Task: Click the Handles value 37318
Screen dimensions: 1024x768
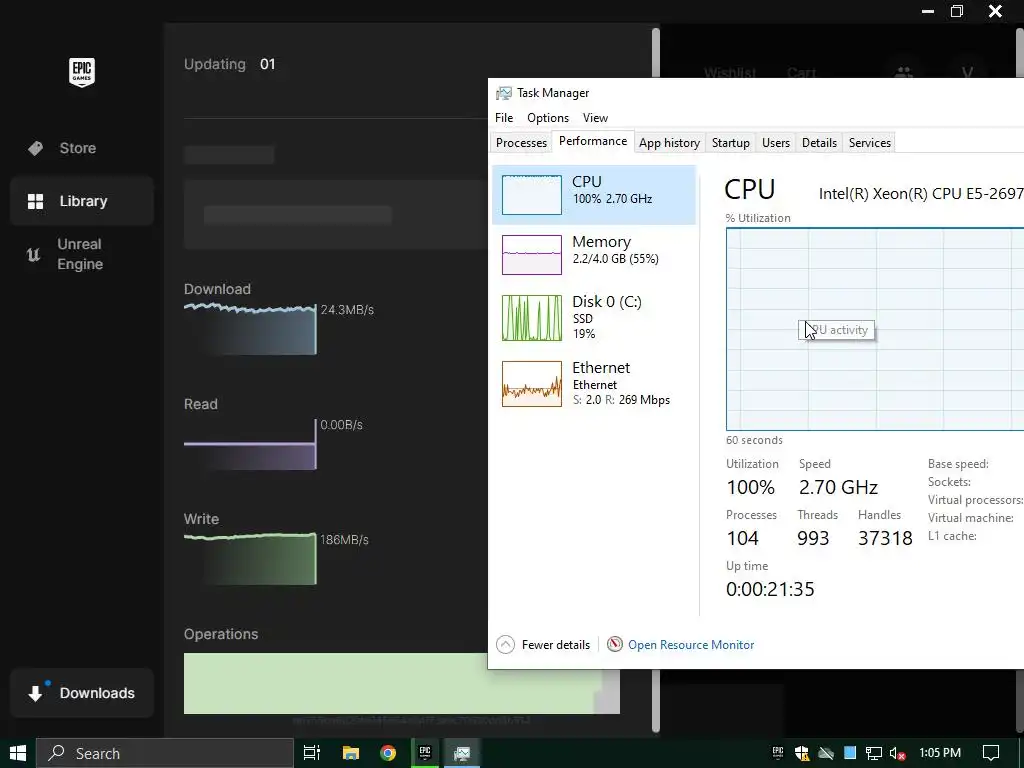Action: click(885, 538)
